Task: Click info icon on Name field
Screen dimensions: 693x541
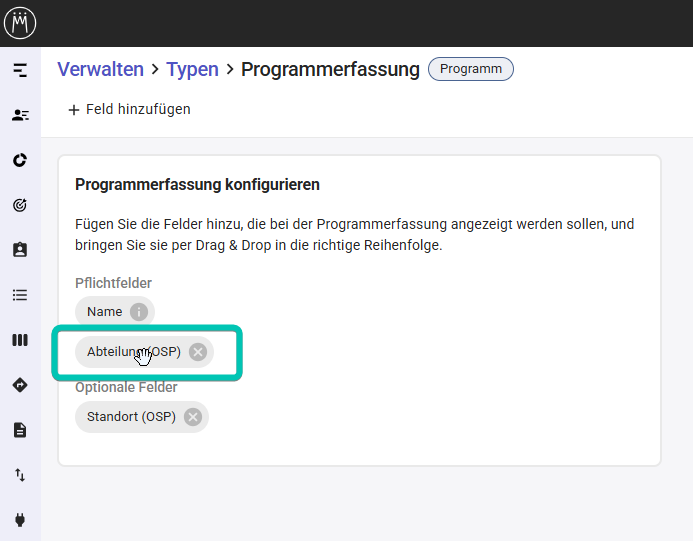Action: [139, 312]
